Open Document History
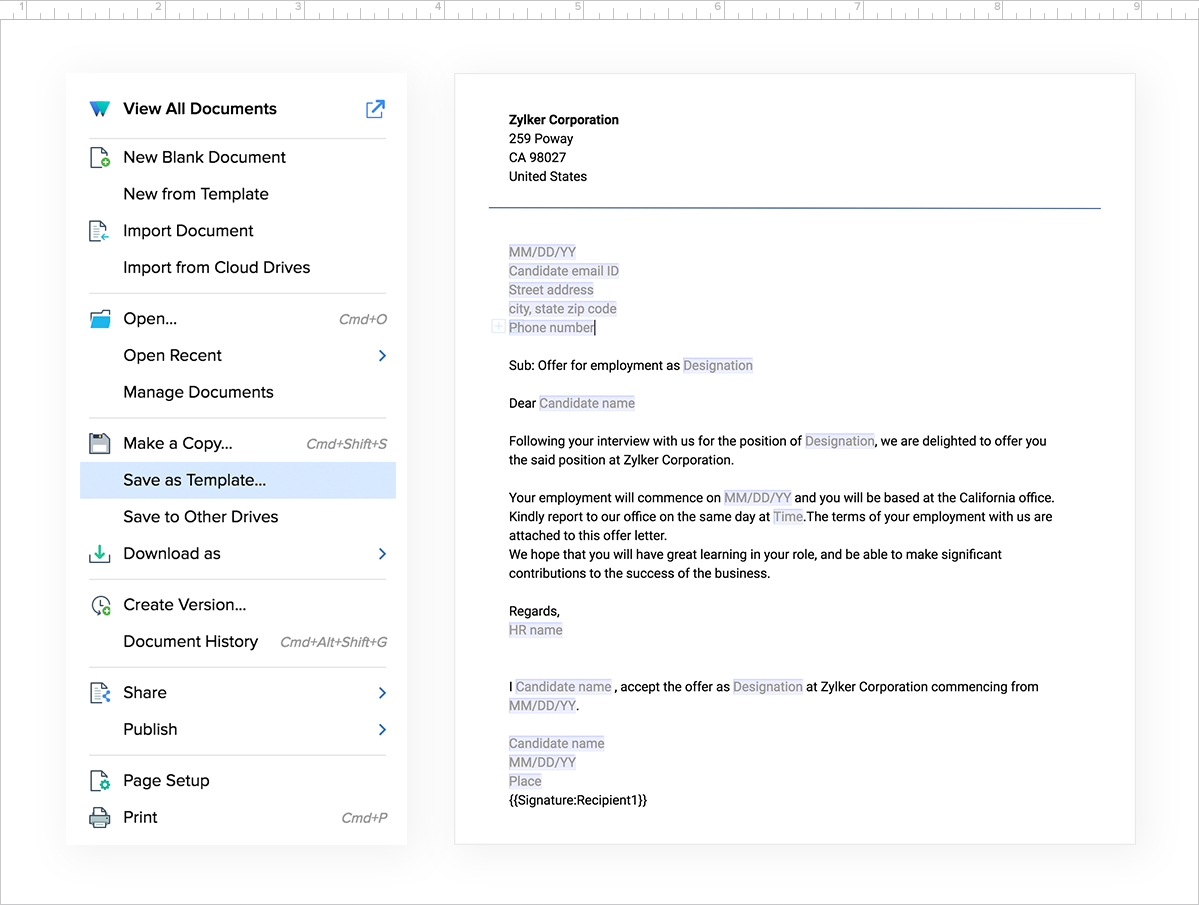The image size is (1199, 905). coord(191,642)
